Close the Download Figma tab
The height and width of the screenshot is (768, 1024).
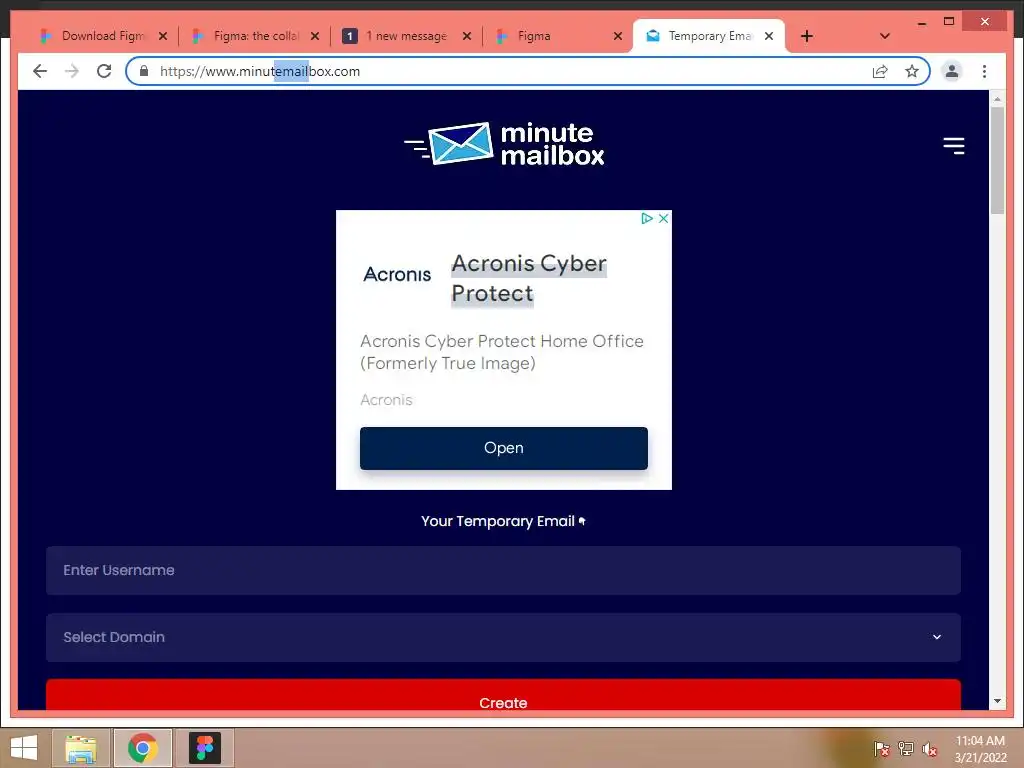(x=163, y=36)
